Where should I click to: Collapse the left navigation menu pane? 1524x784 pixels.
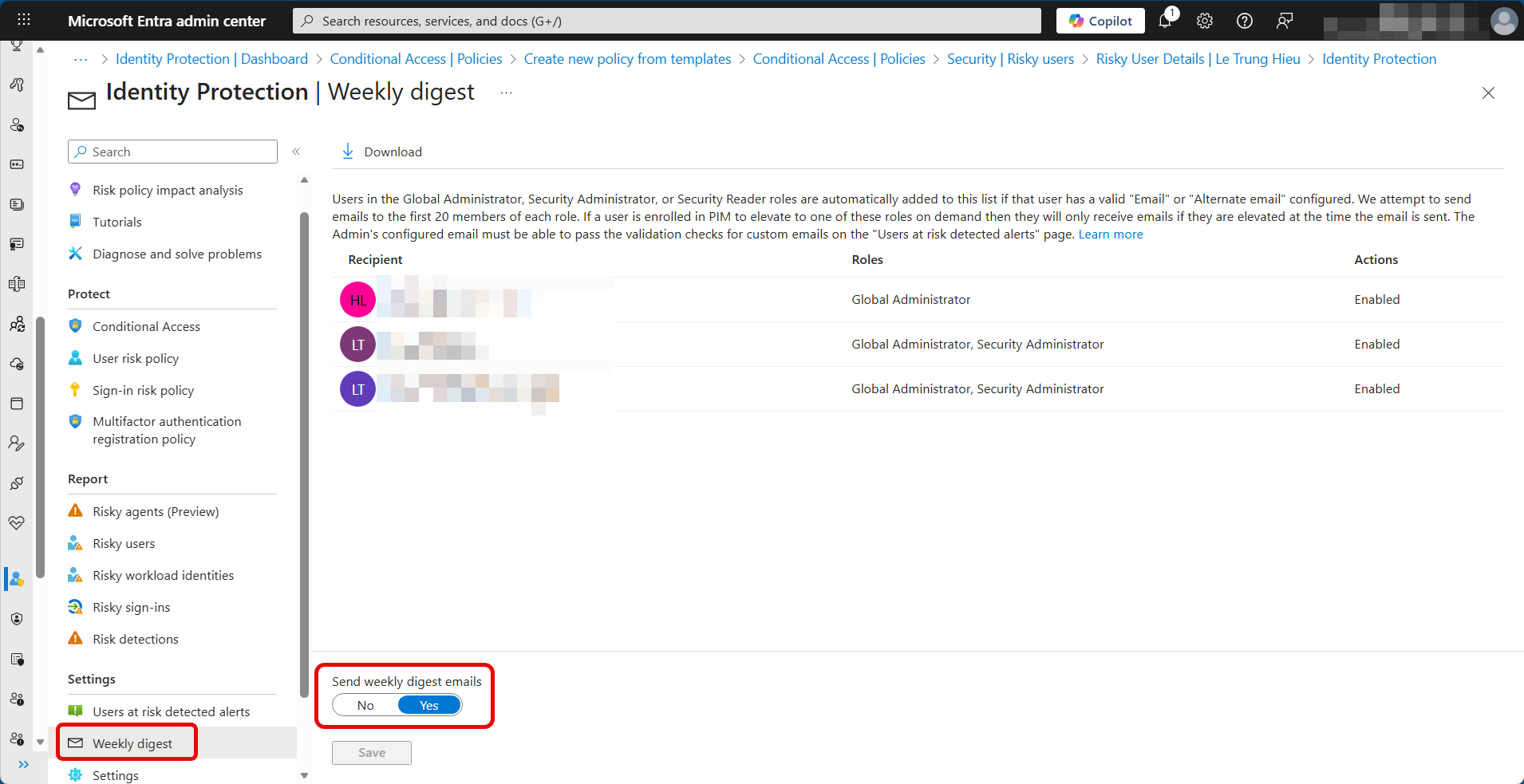click(296, 152)
